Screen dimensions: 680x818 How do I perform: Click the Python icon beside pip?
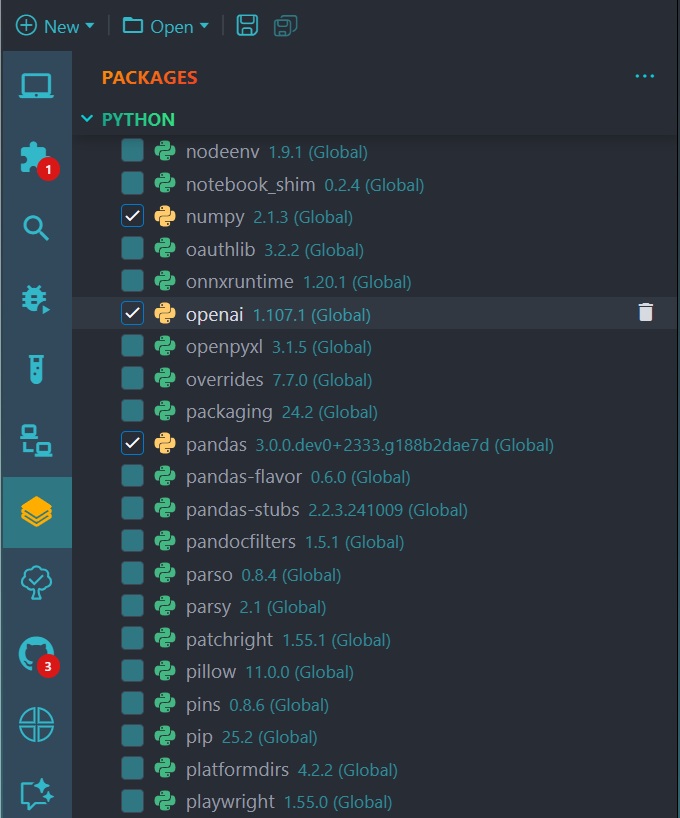(165, 736)
